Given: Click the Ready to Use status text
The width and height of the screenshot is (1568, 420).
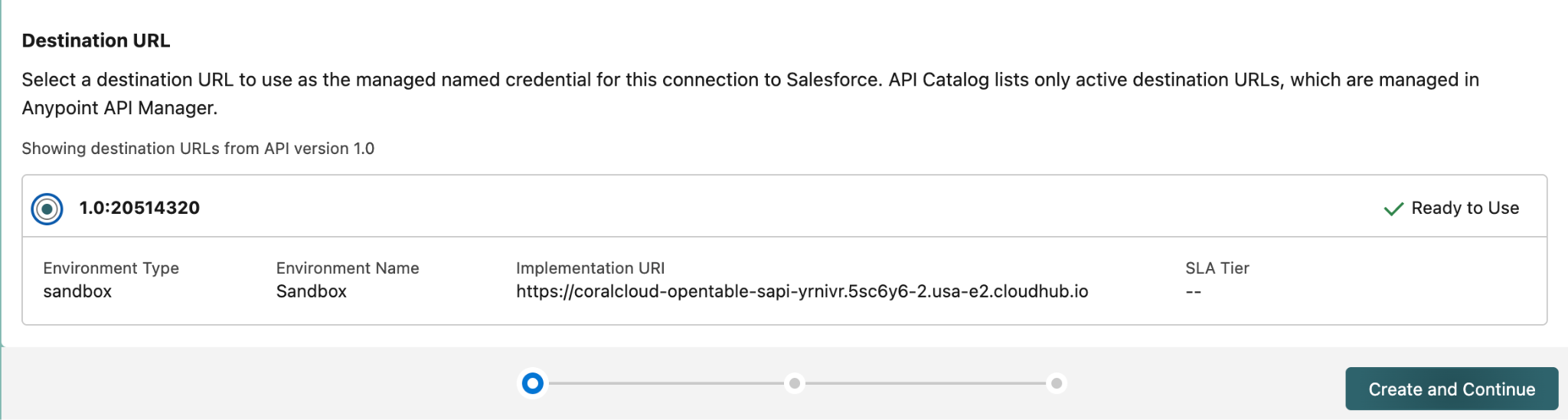Looking at the screenshot, I should pyautogui.click(x=1465, y=208).
